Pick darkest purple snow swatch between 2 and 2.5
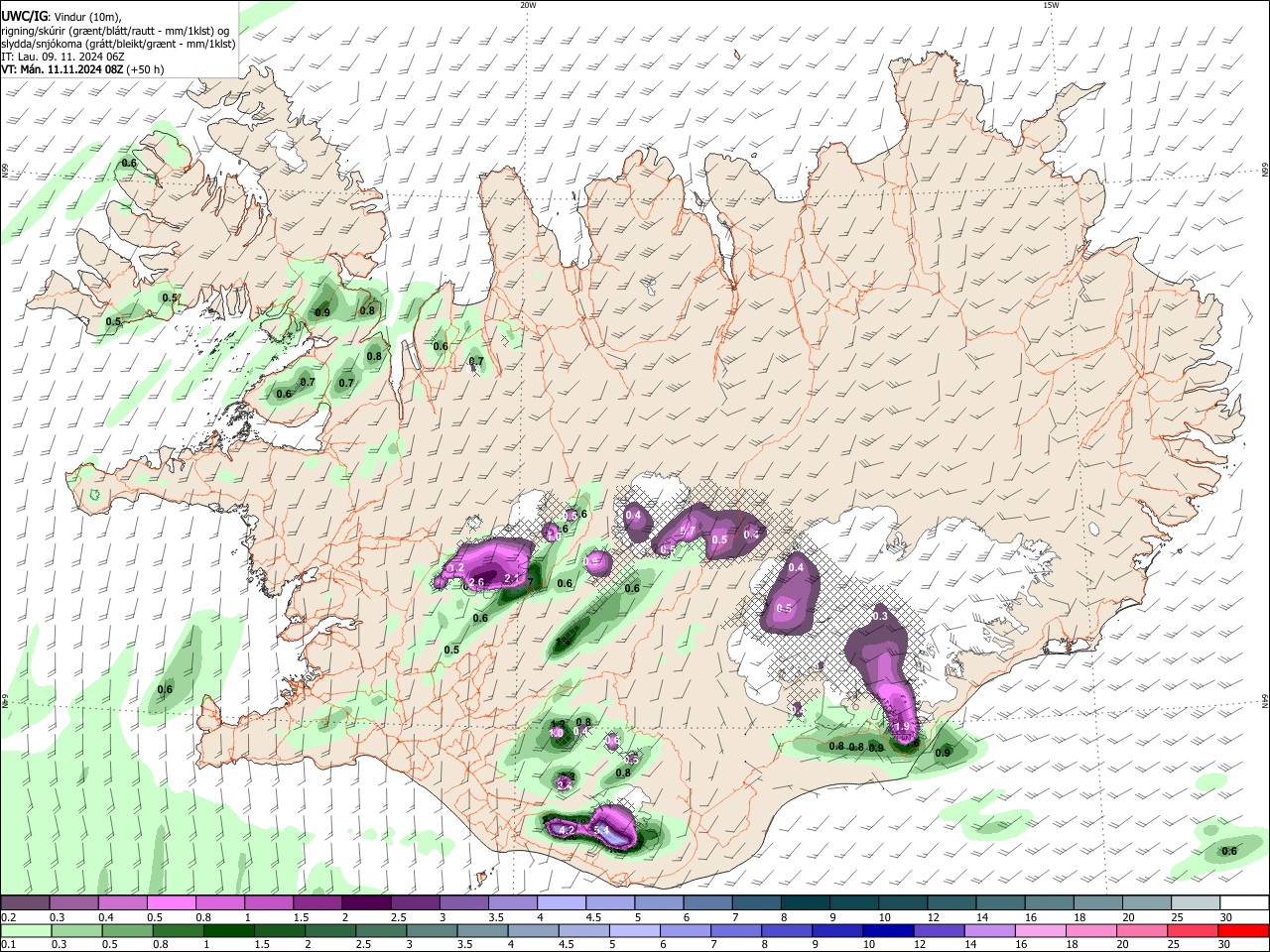 365,903
